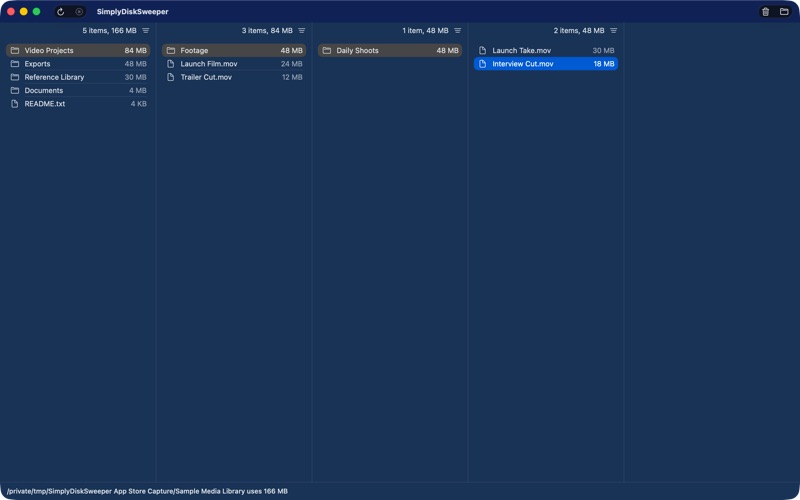
Task: Click the SimplyDiskSweeper window title
Action: pos(133,12)
